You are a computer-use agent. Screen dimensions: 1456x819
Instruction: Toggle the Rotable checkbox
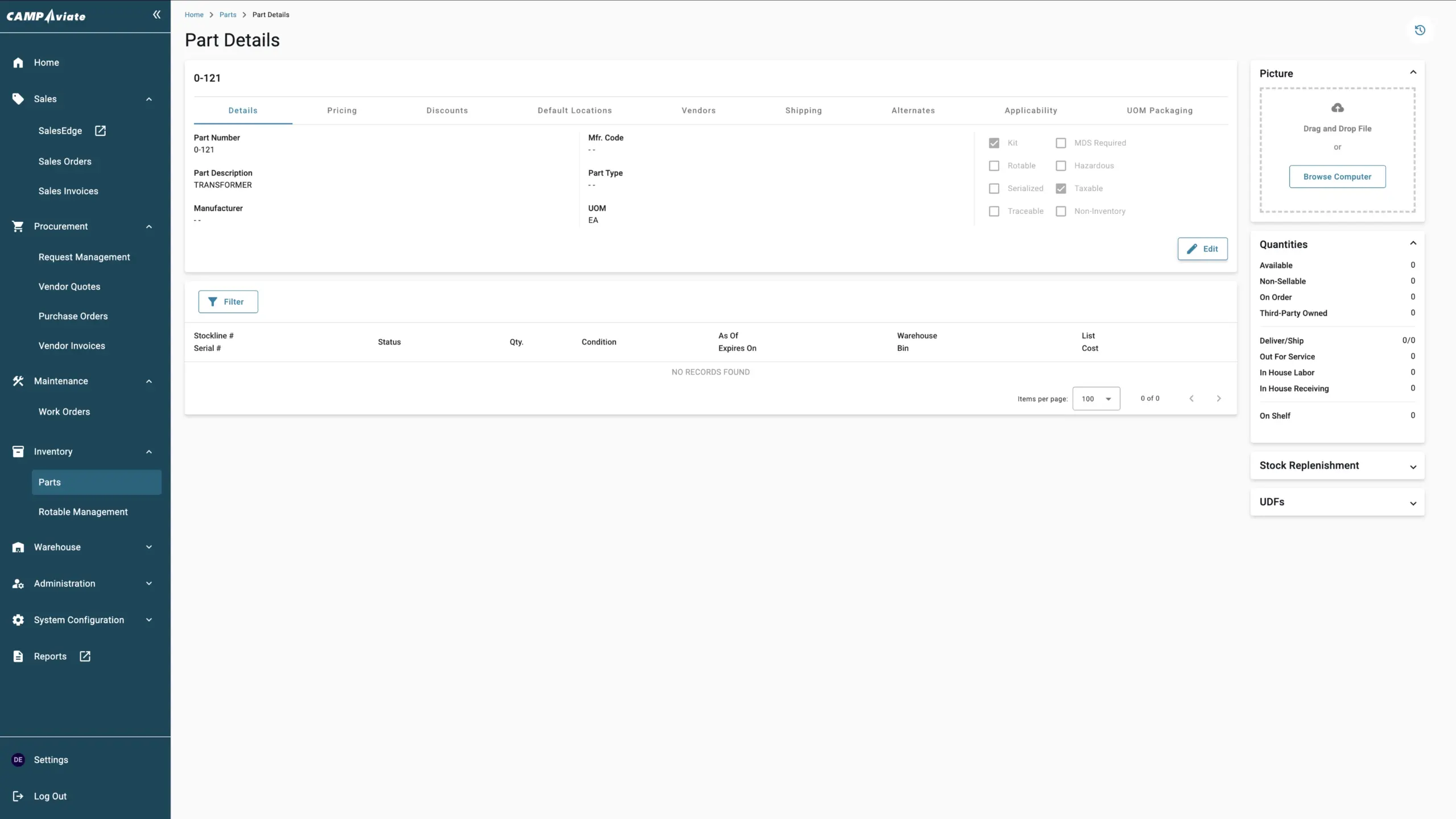994,166
